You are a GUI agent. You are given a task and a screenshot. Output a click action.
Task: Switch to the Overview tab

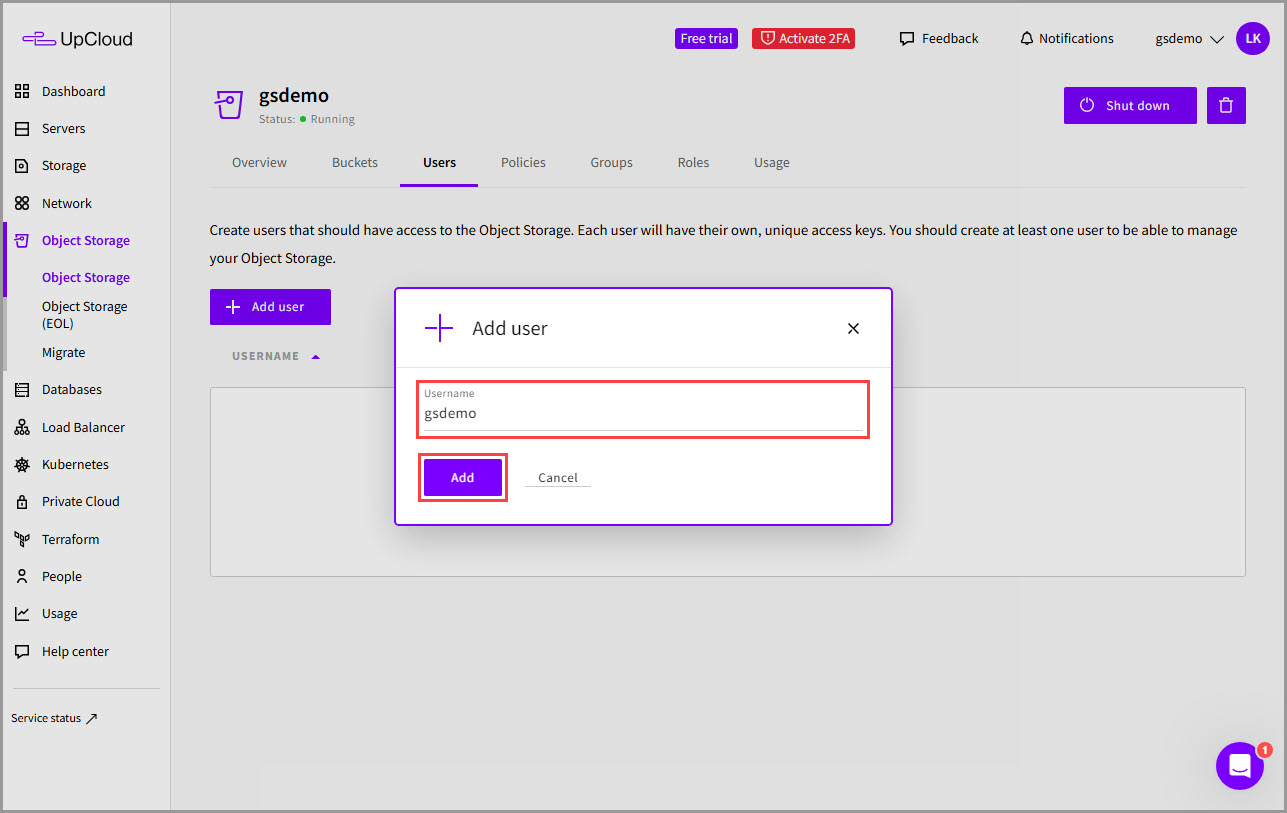pyautogui.click(x=259, y=162)
